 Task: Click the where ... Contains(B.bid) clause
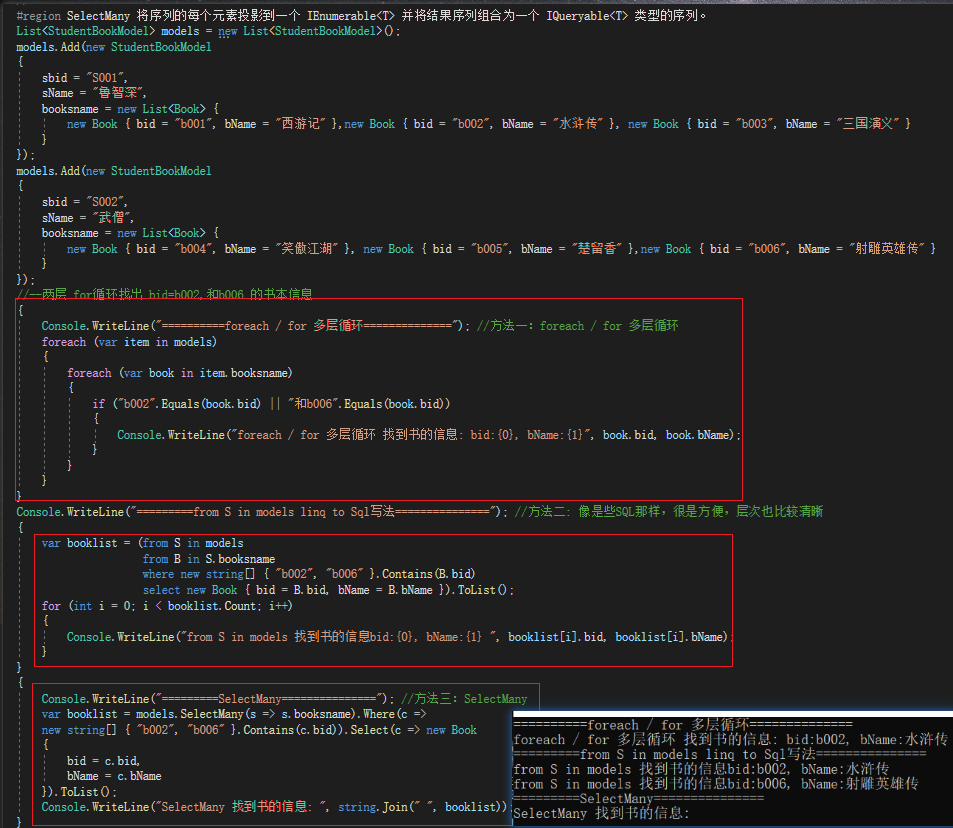click(x=309, y=574)
